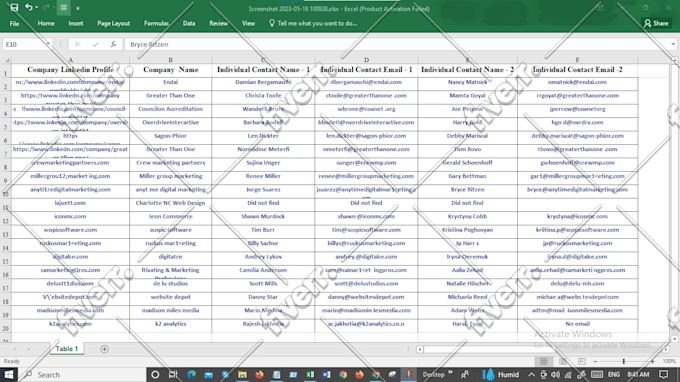This screenshot has width=680, height=382.
Task: Open the Formulas ribbon tab
Action: click(x=156, y=23)
